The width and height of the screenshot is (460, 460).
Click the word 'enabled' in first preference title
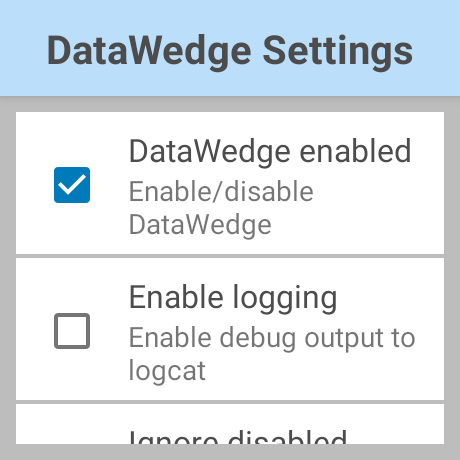point(355,151)
